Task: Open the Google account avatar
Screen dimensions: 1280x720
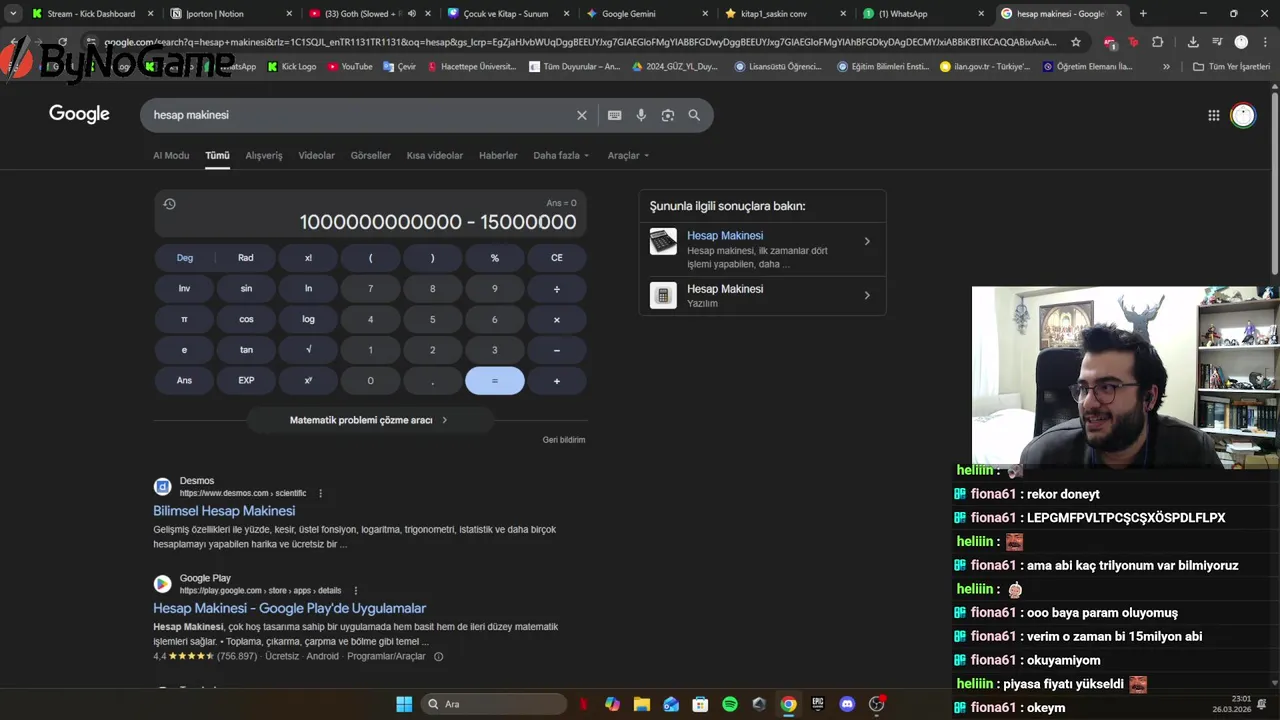Action: (1243, 115)
